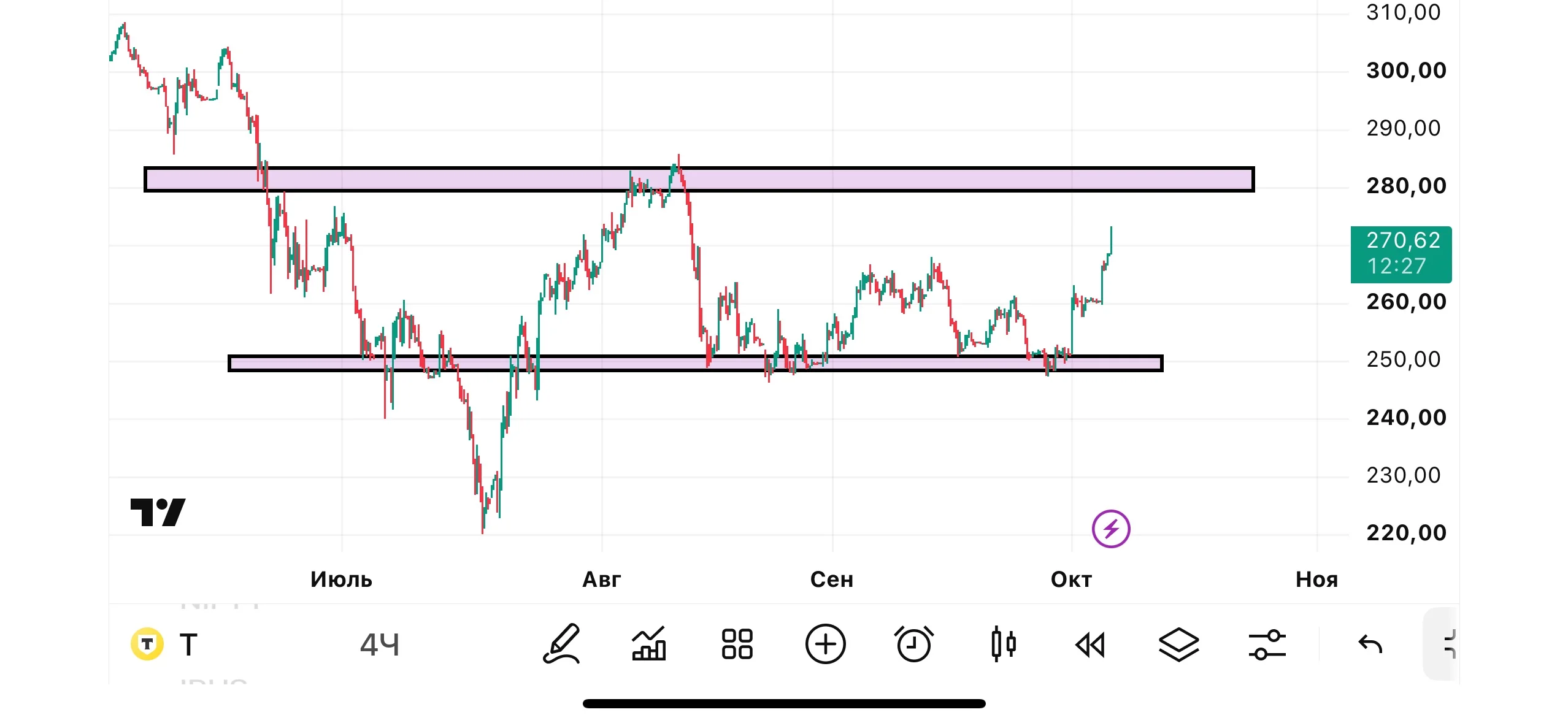1568x723 pixels.
Task: Click the TradingView logo on chart
Action: (158, 512)
